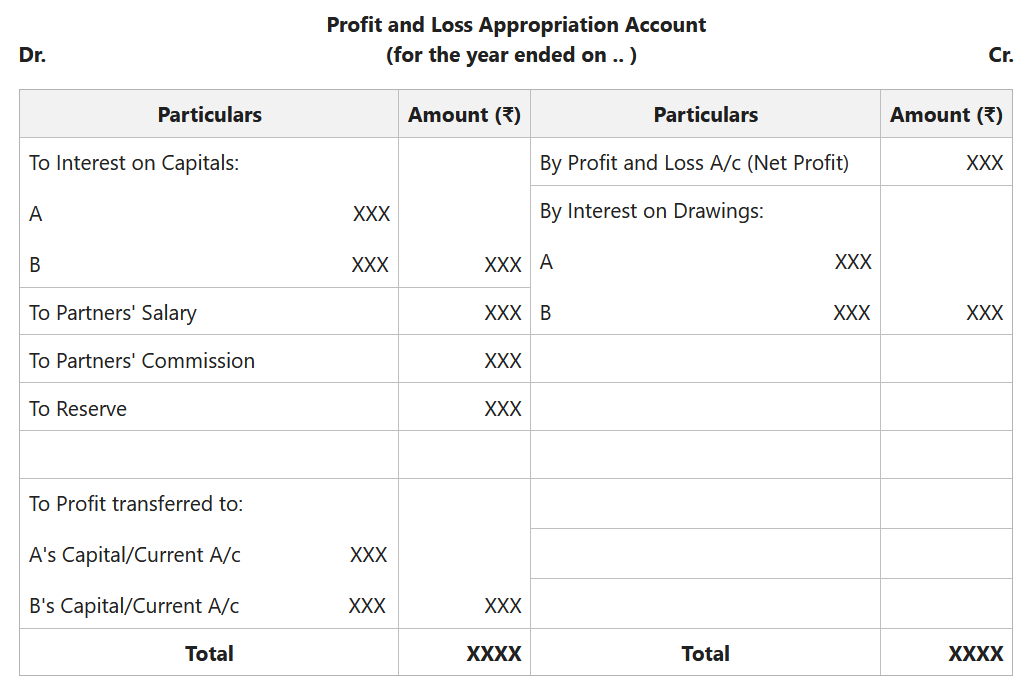Viewport: 1028px width, 688px height.
Task: Click the debit-side Total label
Action: 209,654
